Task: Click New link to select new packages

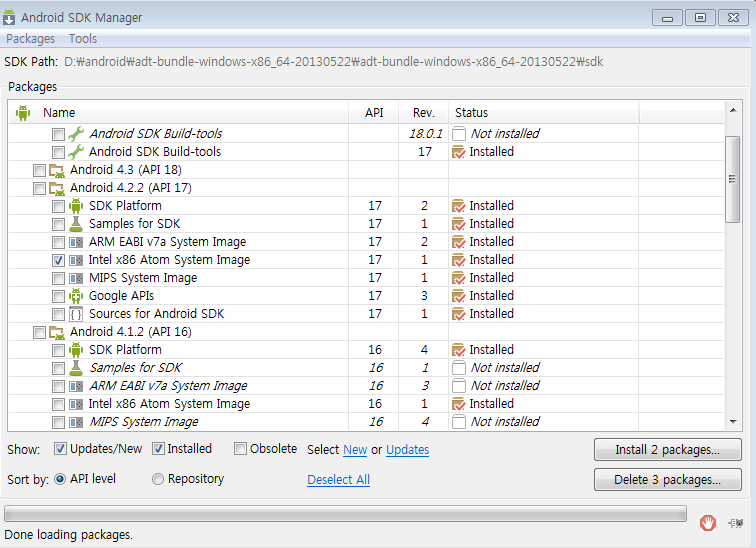Action: click(355, 450)
